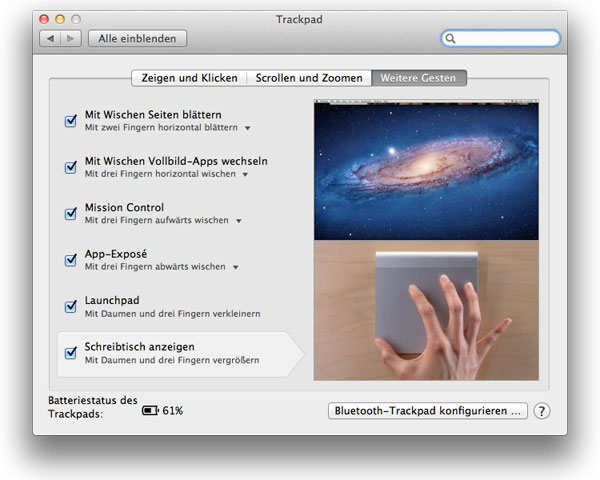Toggle the Launchpad gesture checkbox
Screen dimensions: 600x480
tap(71, 305)
